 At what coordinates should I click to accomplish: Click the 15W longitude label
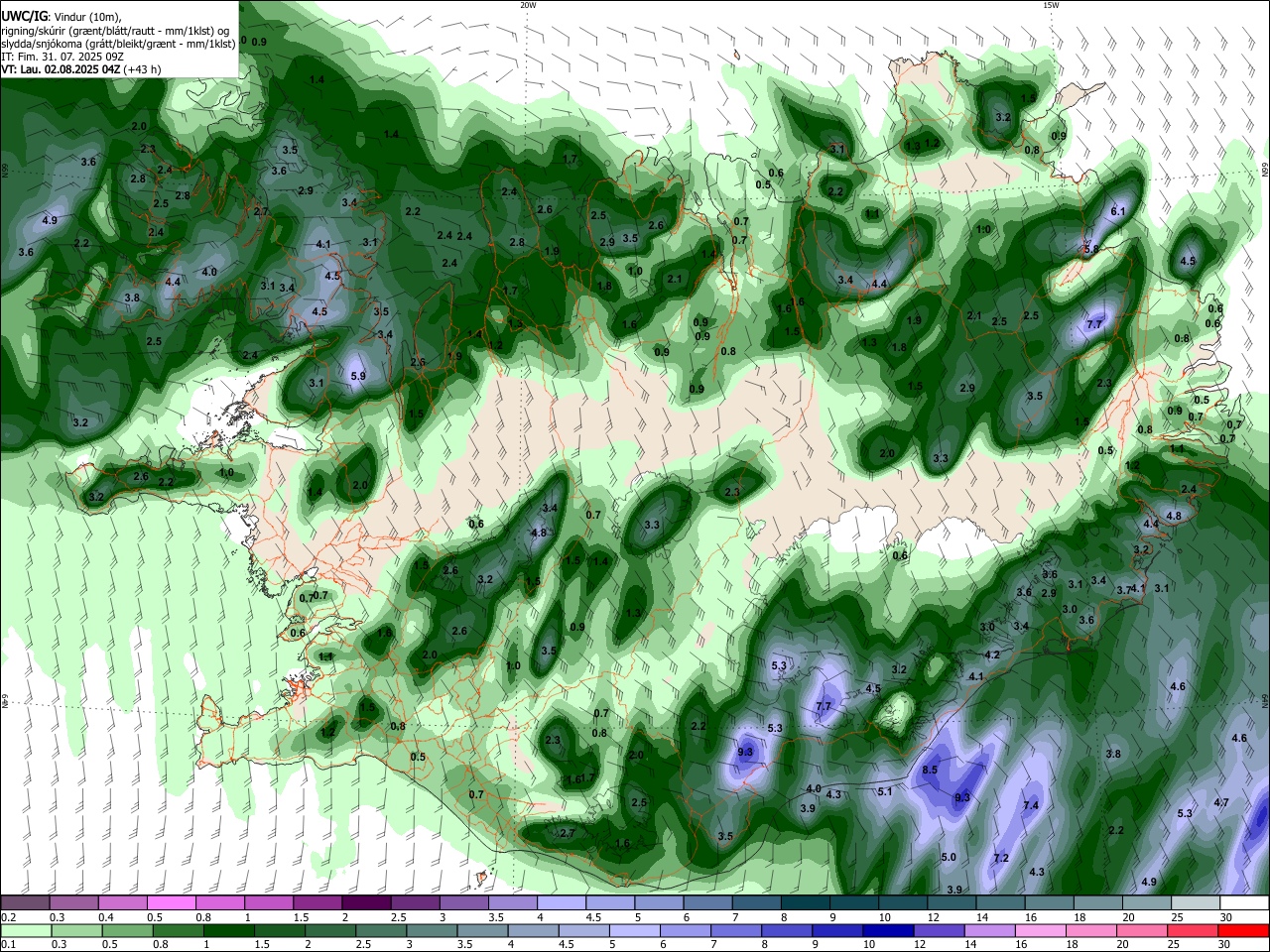coord(1051,4)
